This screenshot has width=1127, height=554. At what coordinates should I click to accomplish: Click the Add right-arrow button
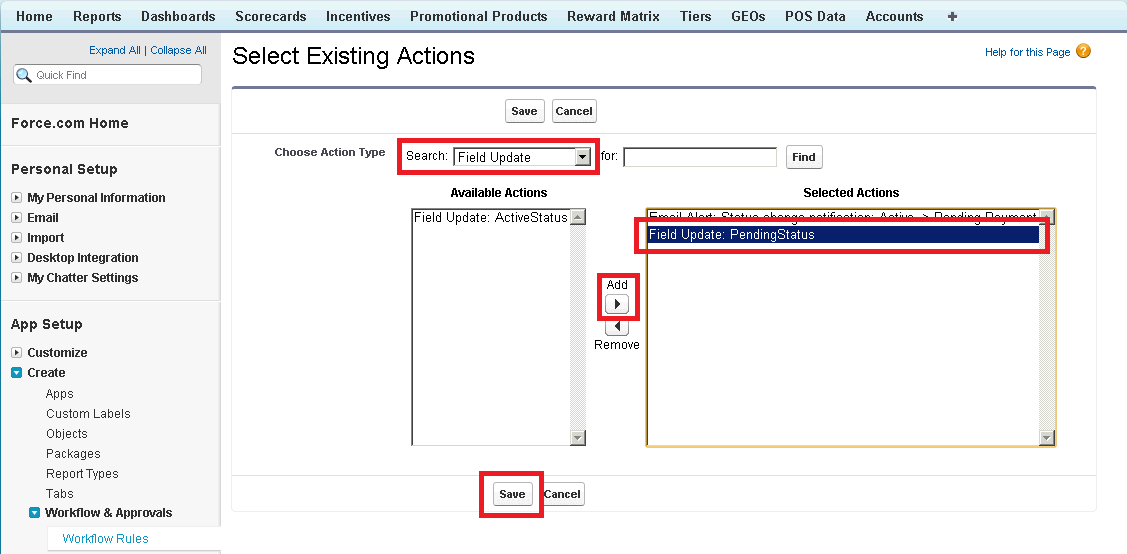[x=617, y=304]
